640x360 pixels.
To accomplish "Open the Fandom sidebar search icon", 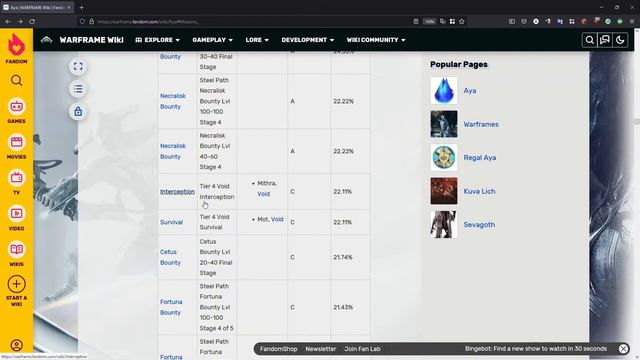I will point(16,80).
